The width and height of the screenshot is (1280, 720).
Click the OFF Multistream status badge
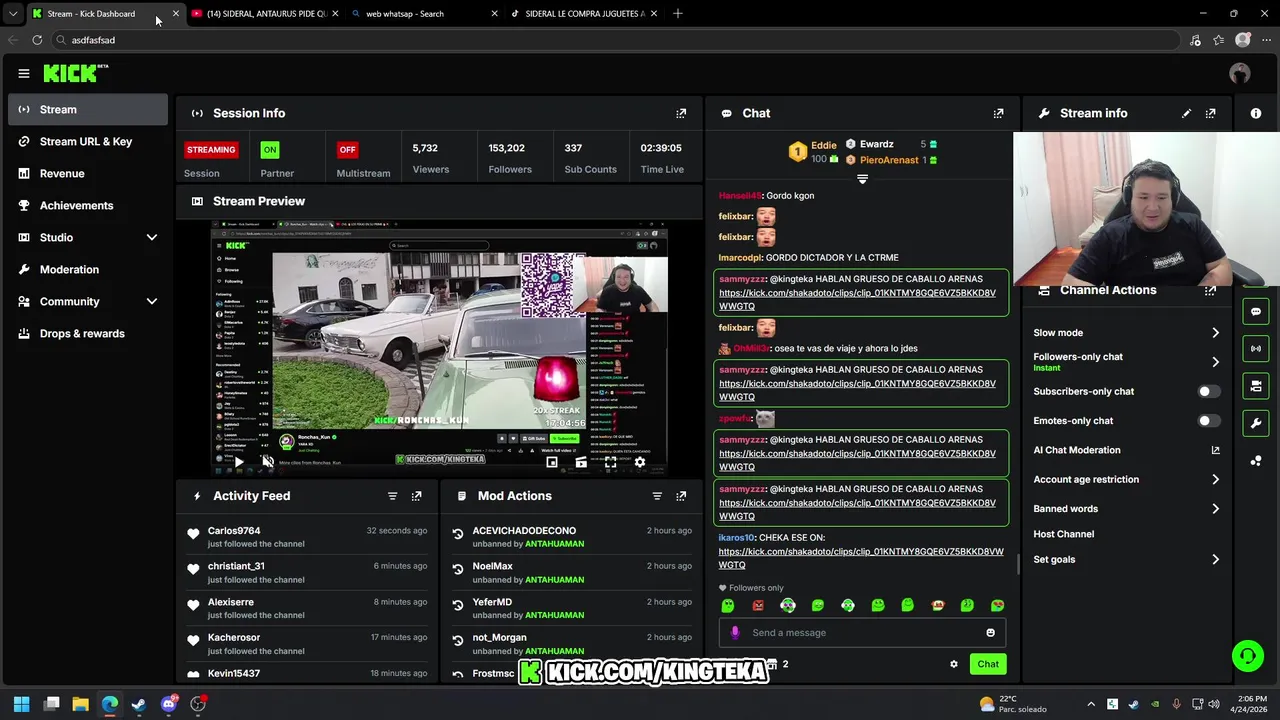pyautogui.click(x=347, y=150)
